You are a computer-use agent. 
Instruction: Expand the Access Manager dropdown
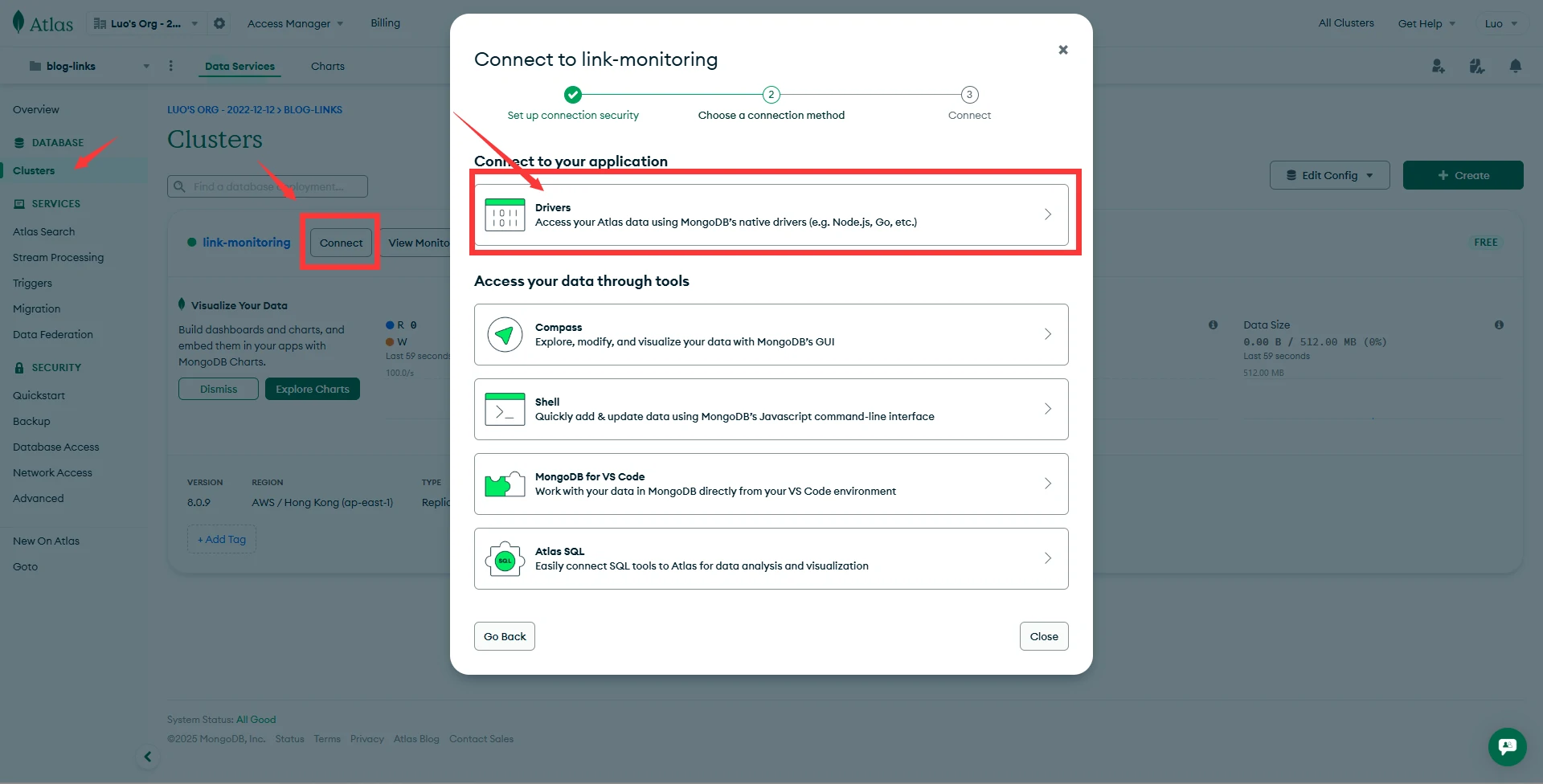coord(295,23)
